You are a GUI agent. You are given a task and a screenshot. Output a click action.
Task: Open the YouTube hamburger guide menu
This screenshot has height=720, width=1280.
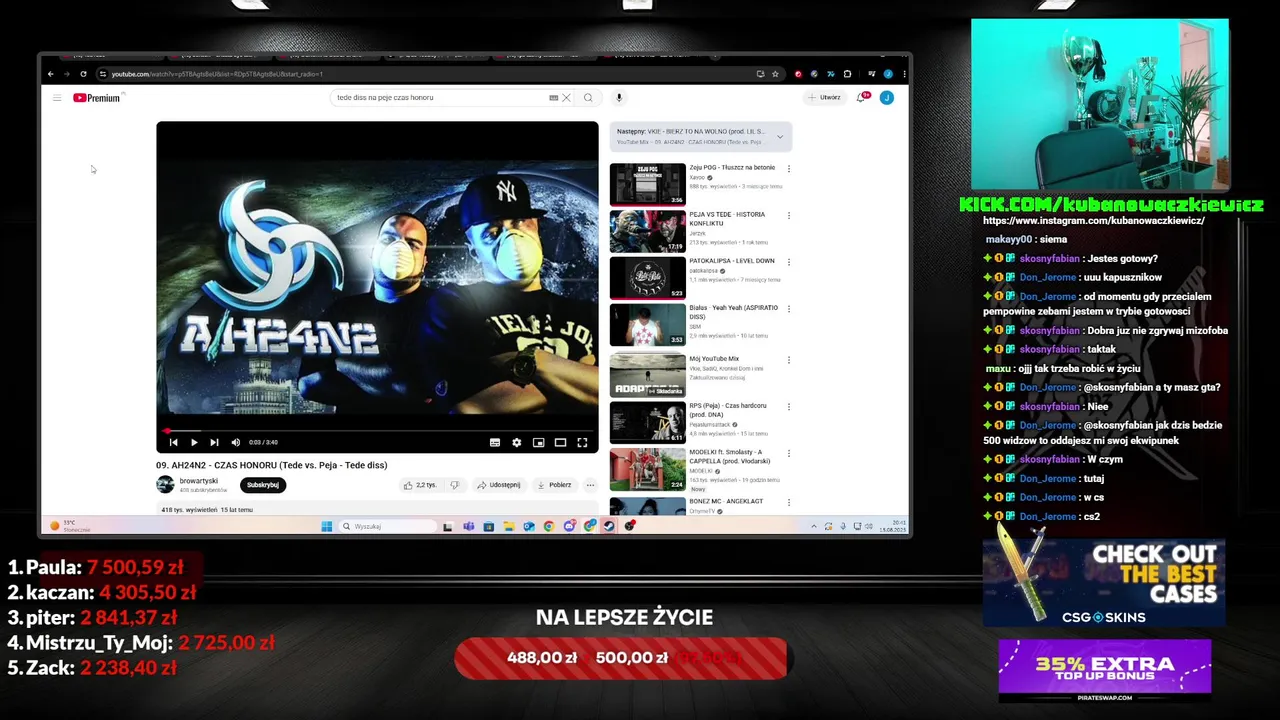[57, 98]
